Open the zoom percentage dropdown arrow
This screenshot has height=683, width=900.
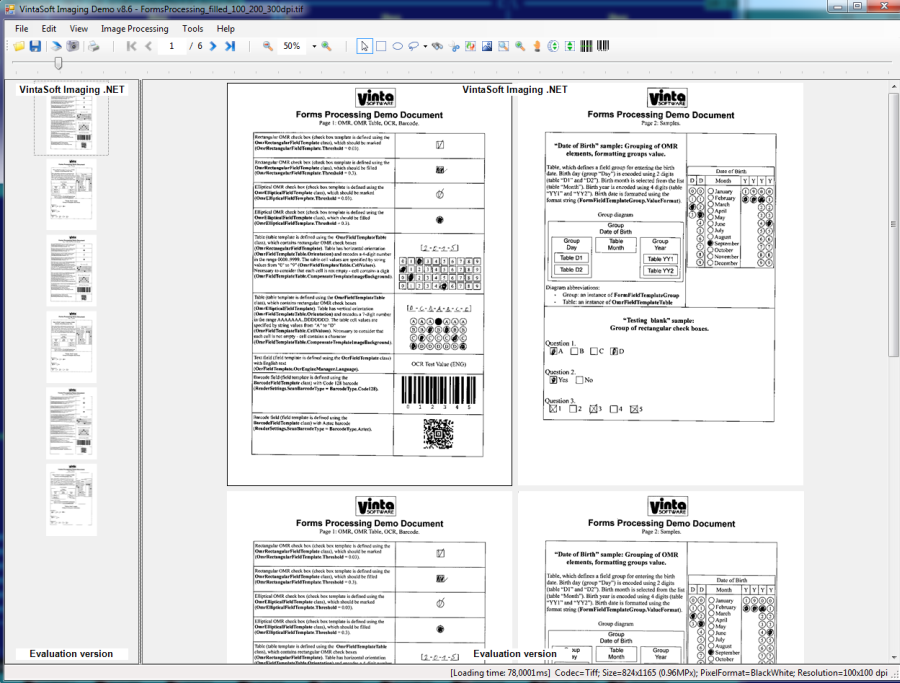(x=314, y=46)
